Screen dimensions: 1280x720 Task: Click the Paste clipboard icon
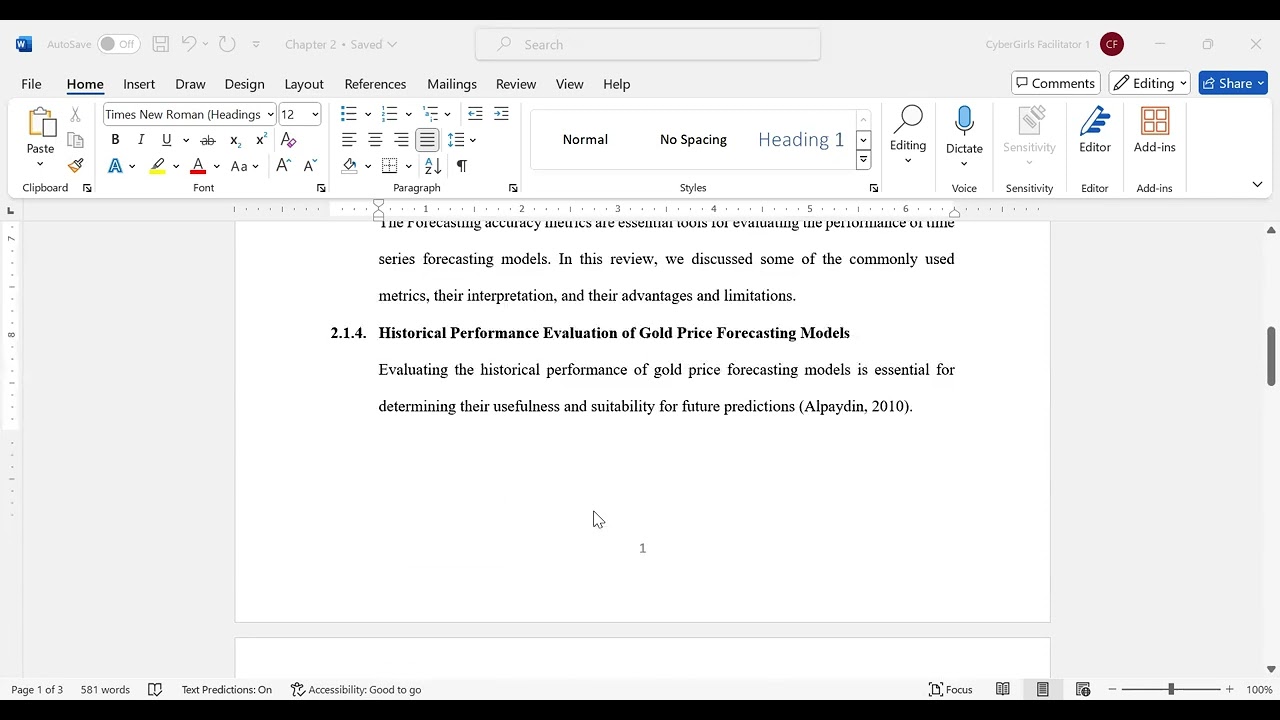tap(41, 122)
